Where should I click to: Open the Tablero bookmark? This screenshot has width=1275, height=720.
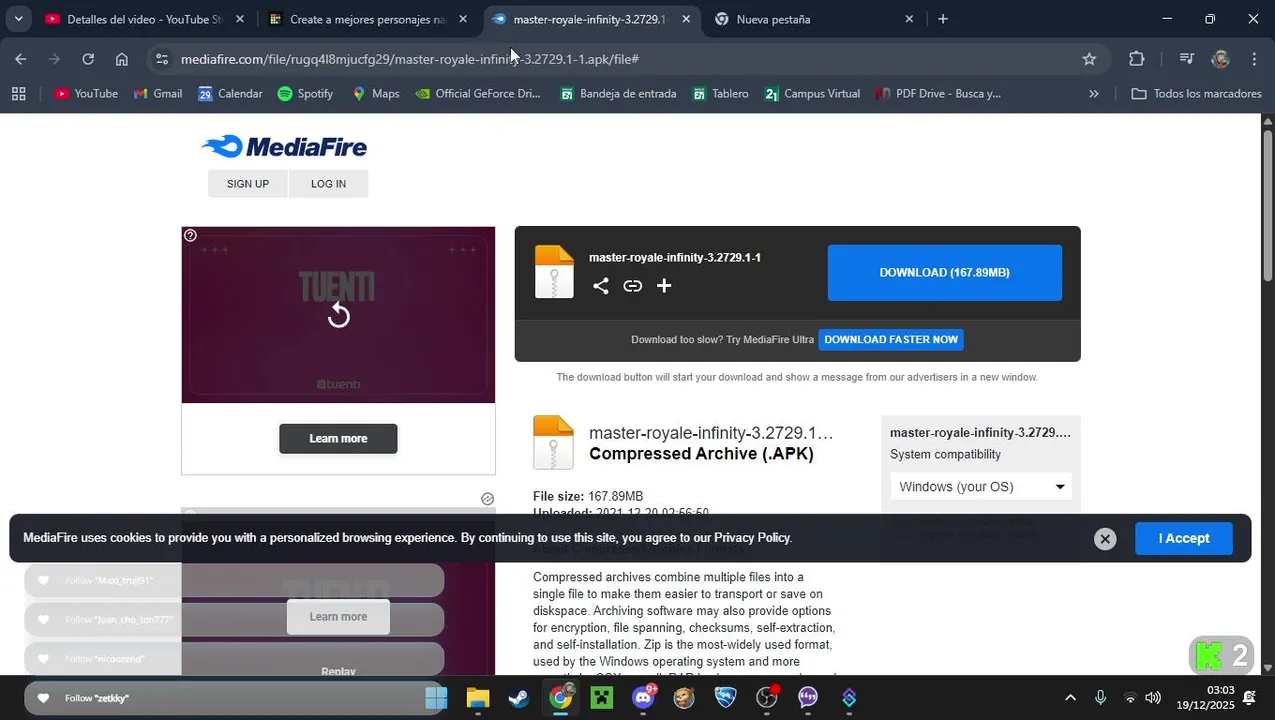(719, 94)
